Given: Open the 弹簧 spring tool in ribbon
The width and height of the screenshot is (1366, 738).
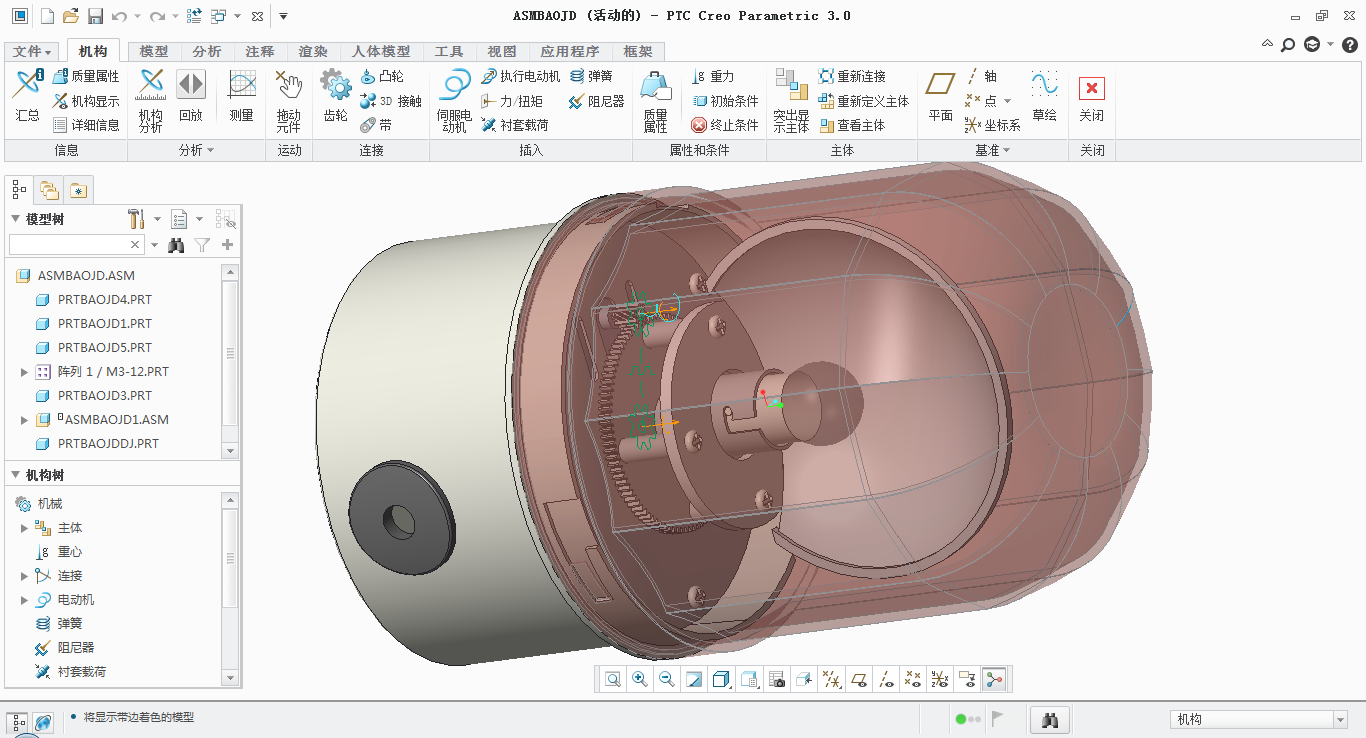Looking at the screenshot, I should [x=591, y=76].
